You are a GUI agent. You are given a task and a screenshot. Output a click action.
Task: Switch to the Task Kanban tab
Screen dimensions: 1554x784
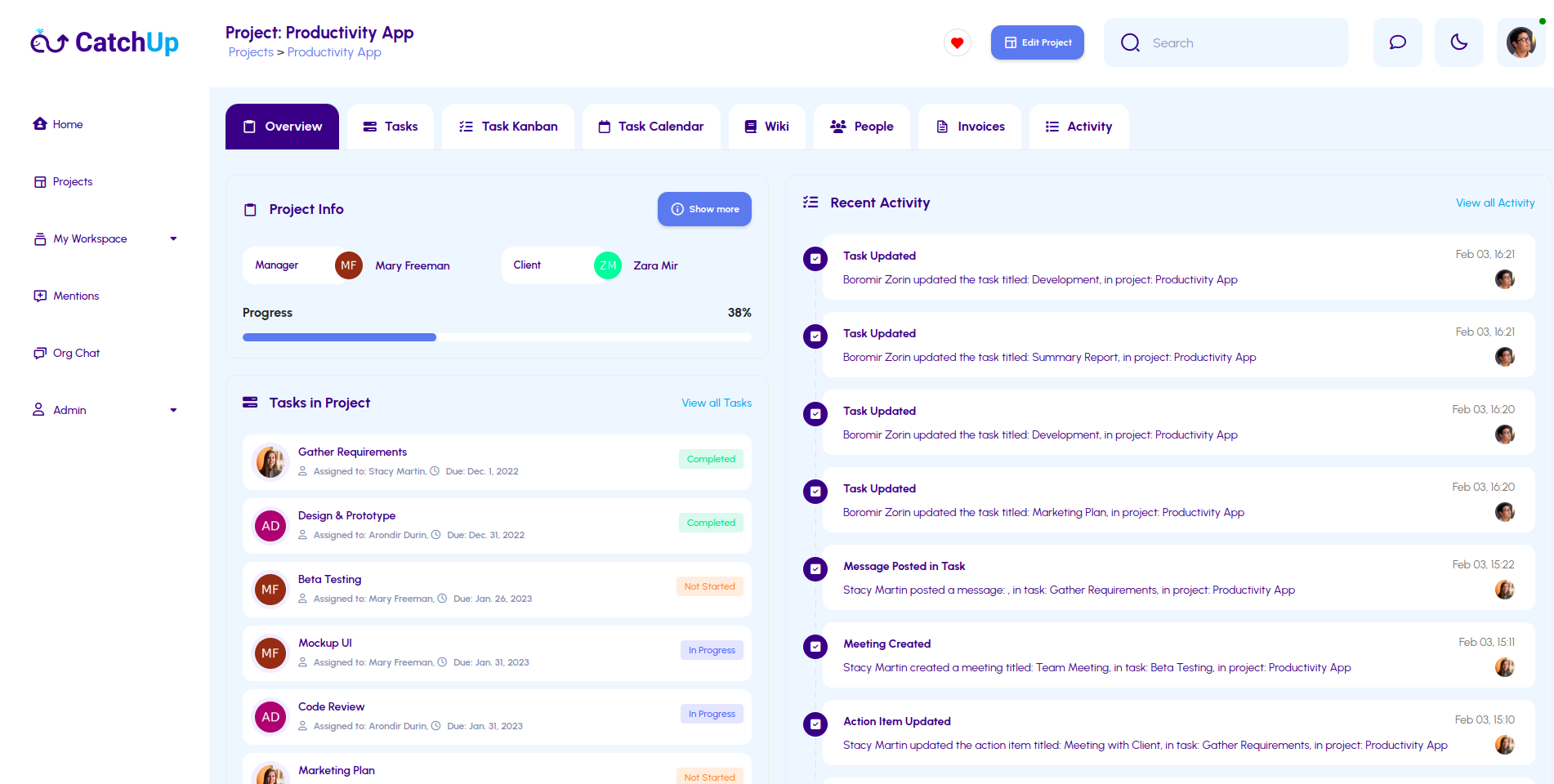507,127
